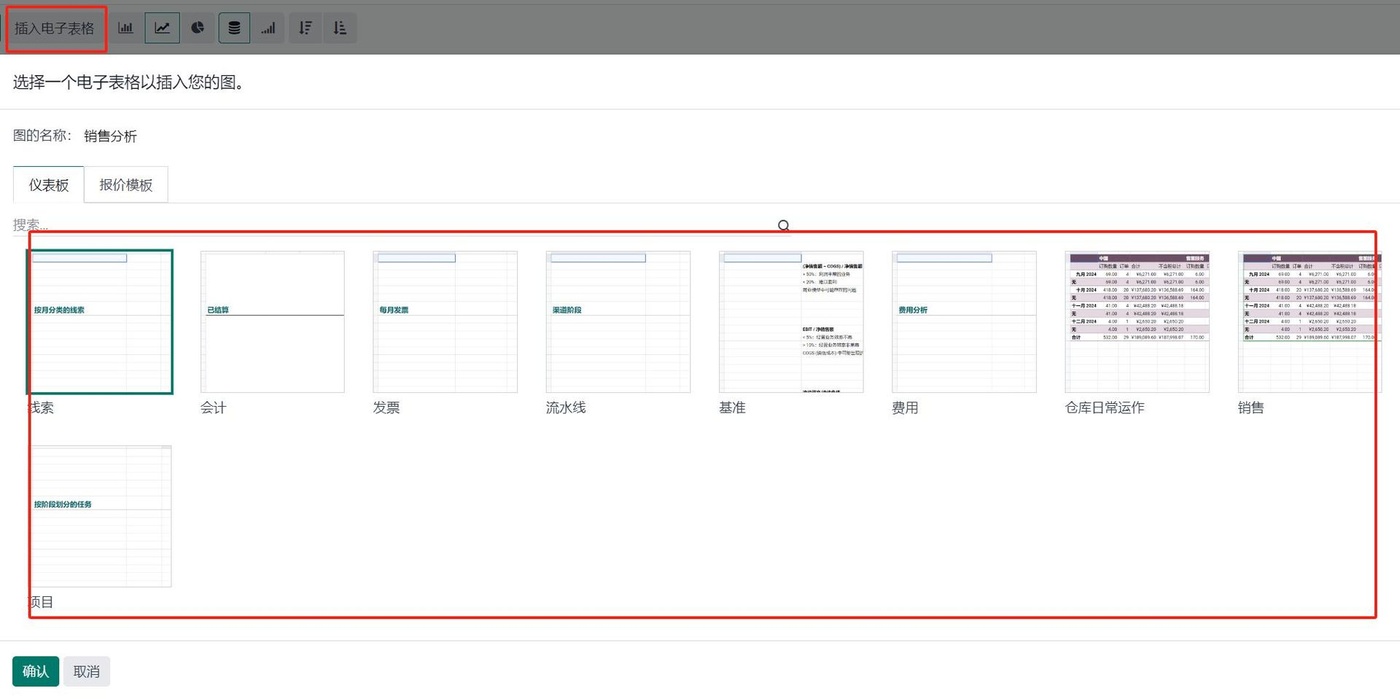
Task: Edit the 图的名称 field with 销售分析
Action: (x=110, y=136)
